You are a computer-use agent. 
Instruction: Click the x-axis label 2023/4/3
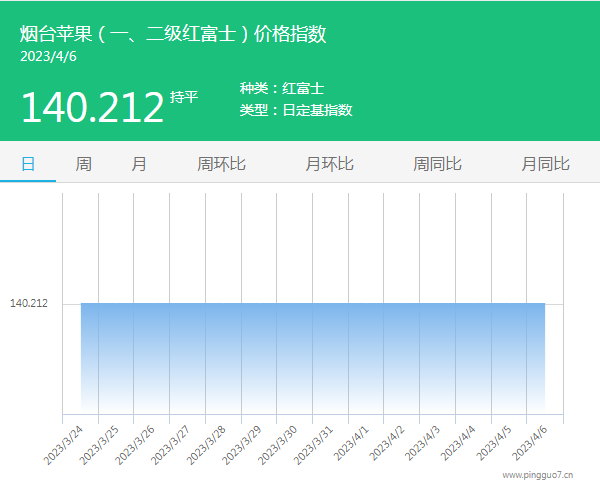coord(423,443)
